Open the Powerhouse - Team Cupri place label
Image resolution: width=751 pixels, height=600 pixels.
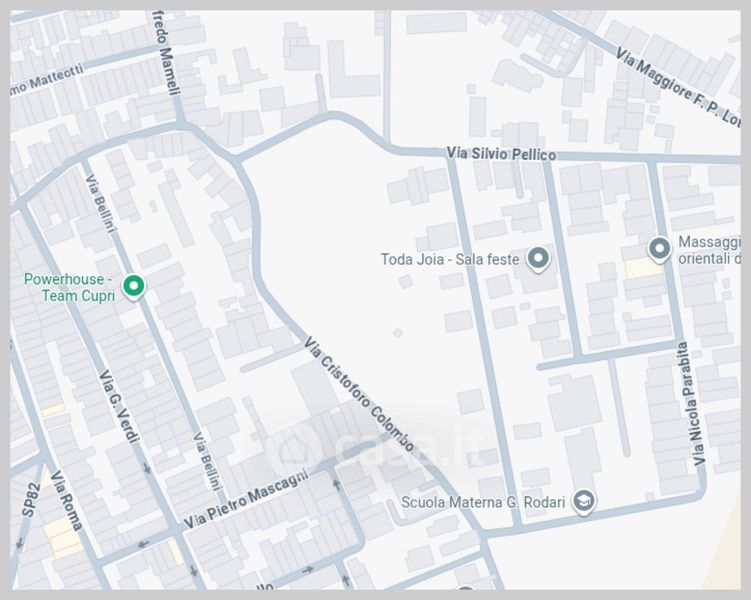[68, 287]
